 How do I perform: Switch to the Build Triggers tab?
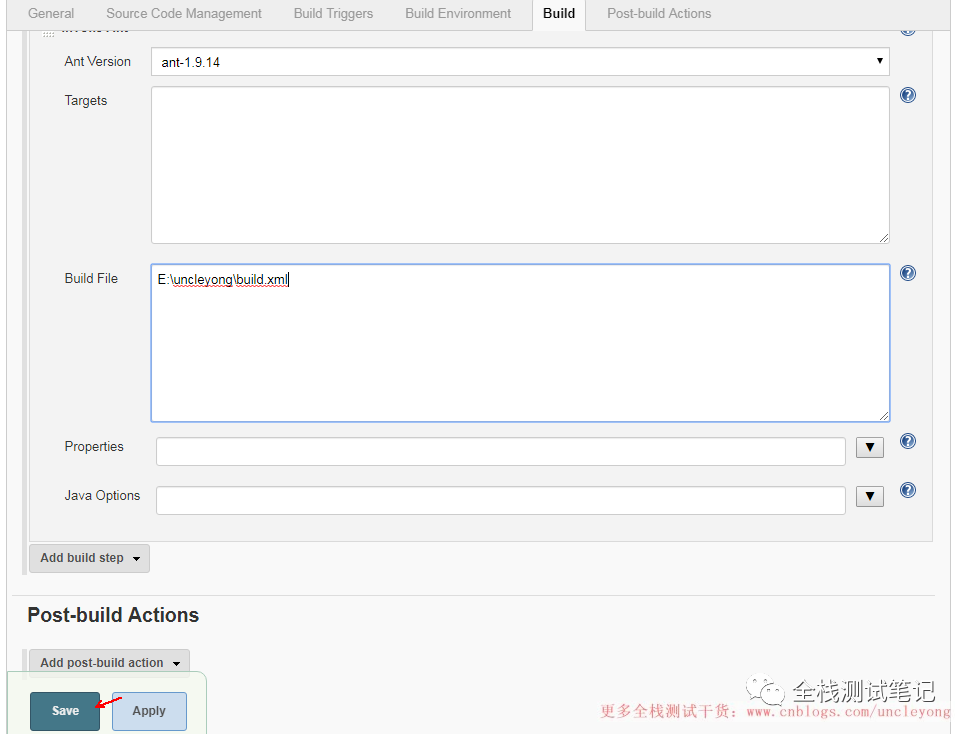pyautogui.click(x=333, y=14)
